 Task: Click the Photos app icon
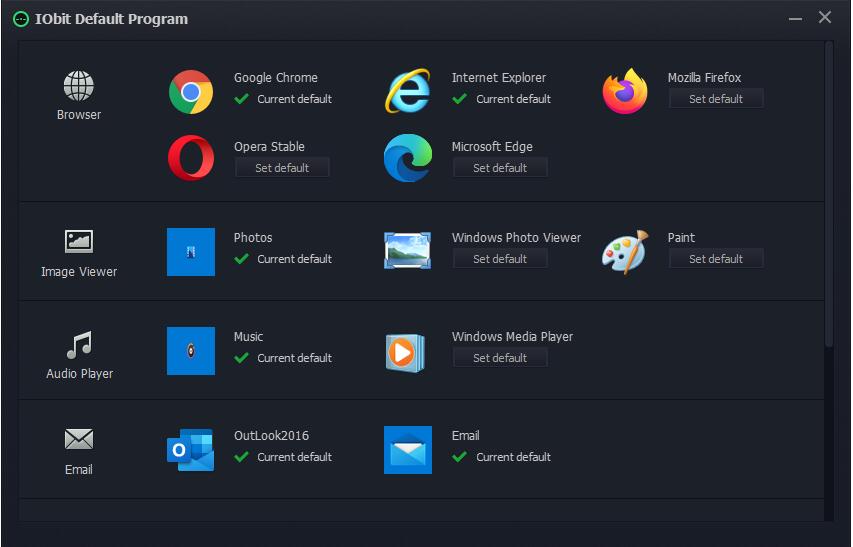point(190,252)
